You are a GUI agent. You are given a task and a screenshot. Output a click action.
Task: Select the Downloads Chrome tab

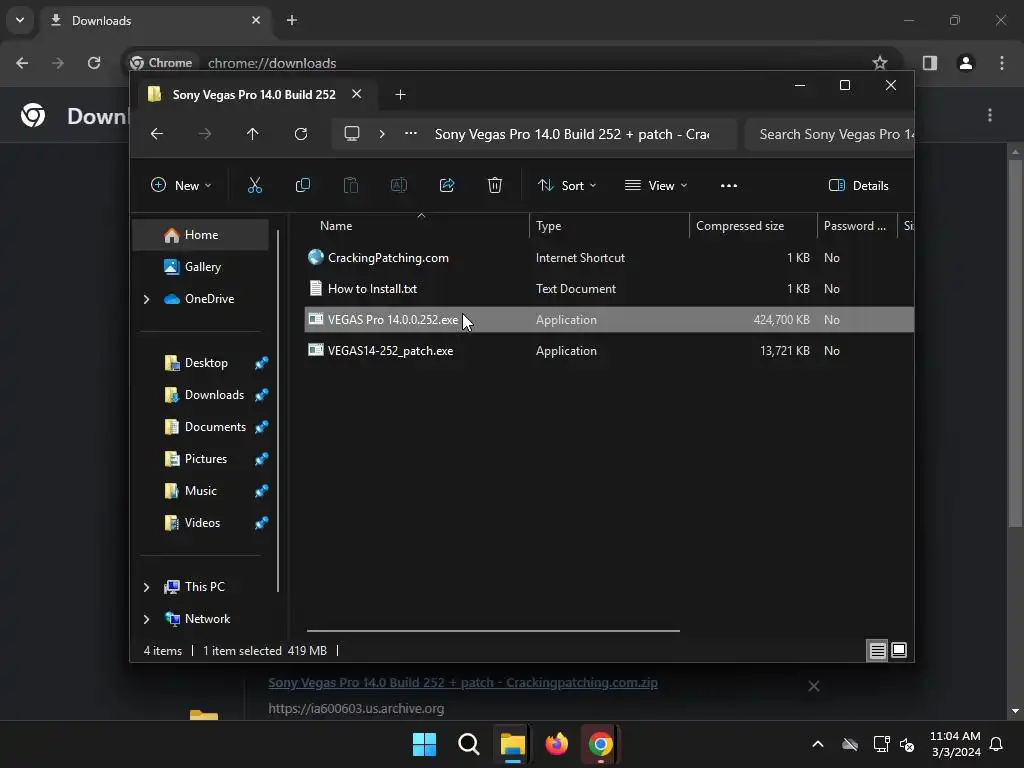(x=157, y=20)
